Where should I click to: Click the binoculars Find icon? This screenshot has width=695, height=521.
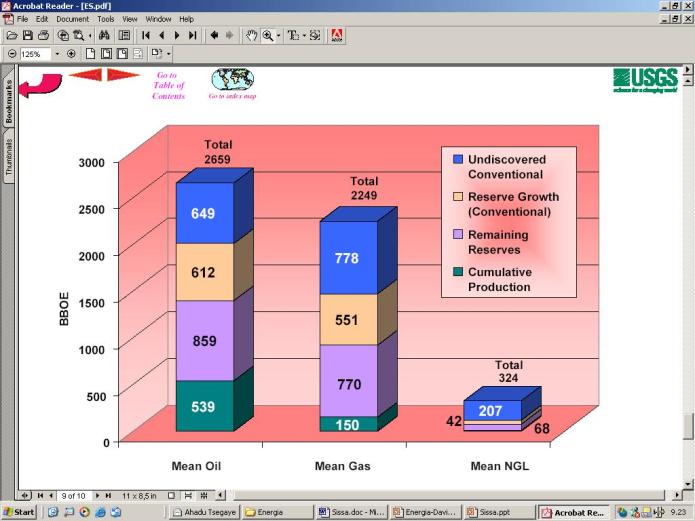tap(103, 35)
